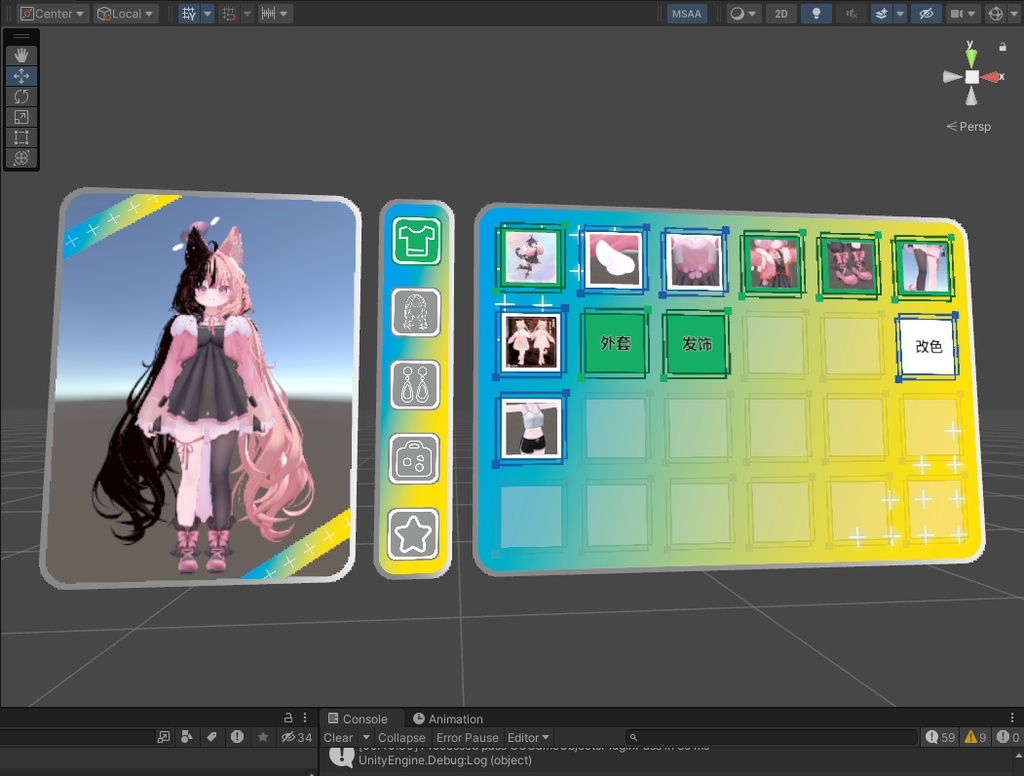
Task: Toggle warning messages count 9
Action: click(976, 737)
